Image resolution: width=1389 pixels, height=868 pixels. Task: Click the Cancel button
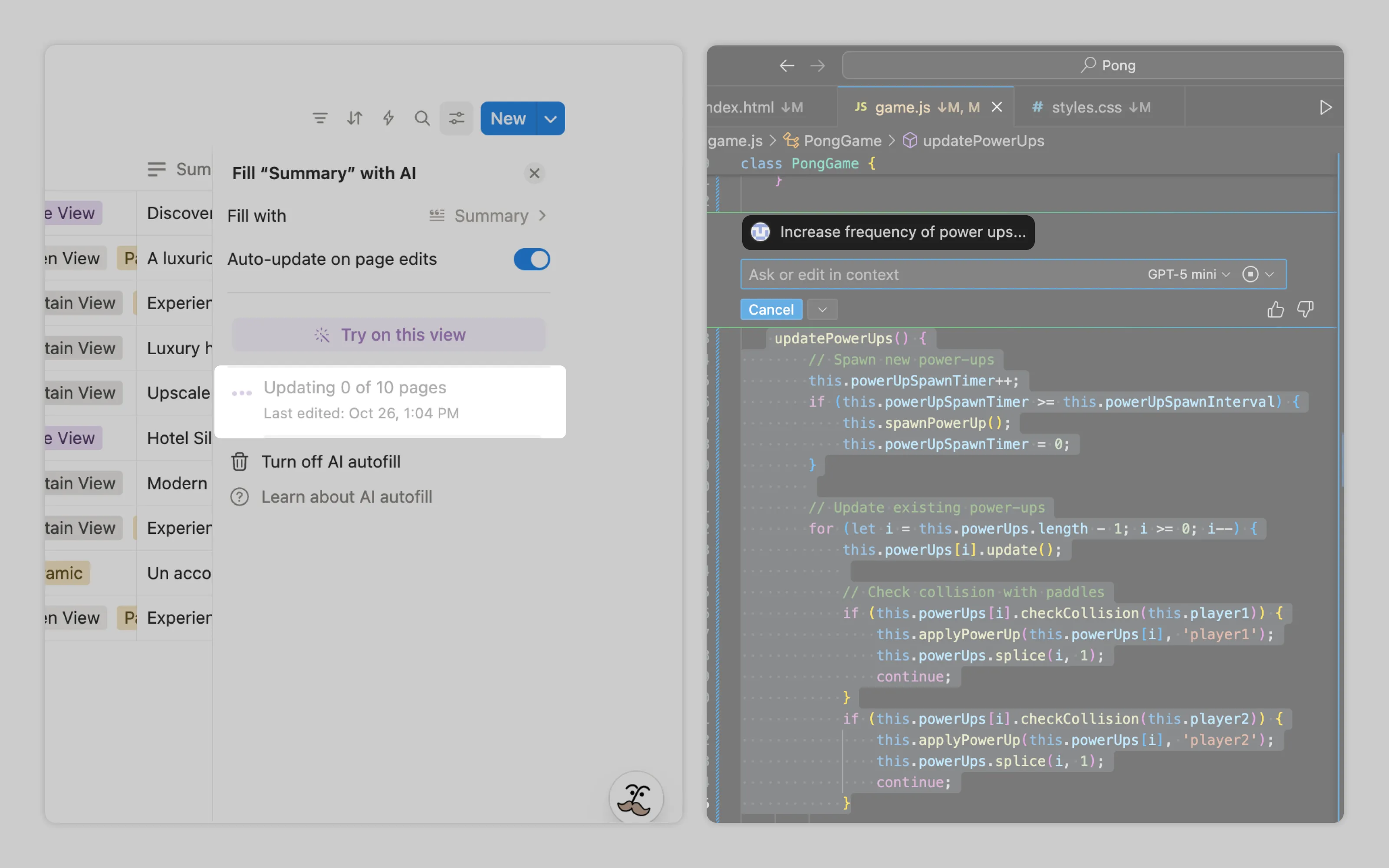coord(771,309)
